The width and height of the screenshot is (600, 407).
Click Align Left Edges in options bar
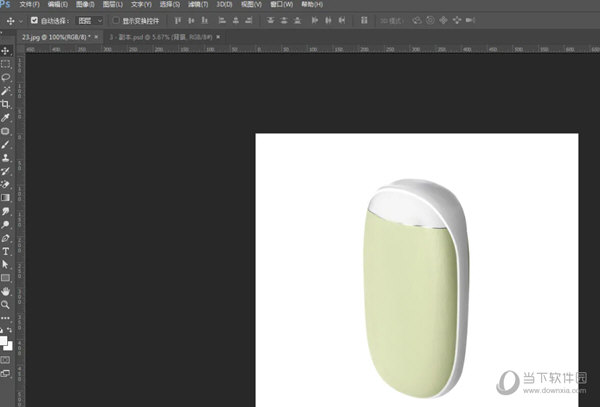click(222, 20)
